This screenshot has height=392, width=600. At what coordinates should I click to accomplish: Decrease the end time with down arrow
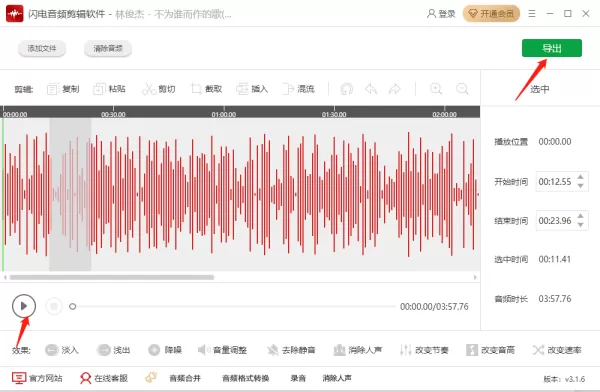(580, 225)
